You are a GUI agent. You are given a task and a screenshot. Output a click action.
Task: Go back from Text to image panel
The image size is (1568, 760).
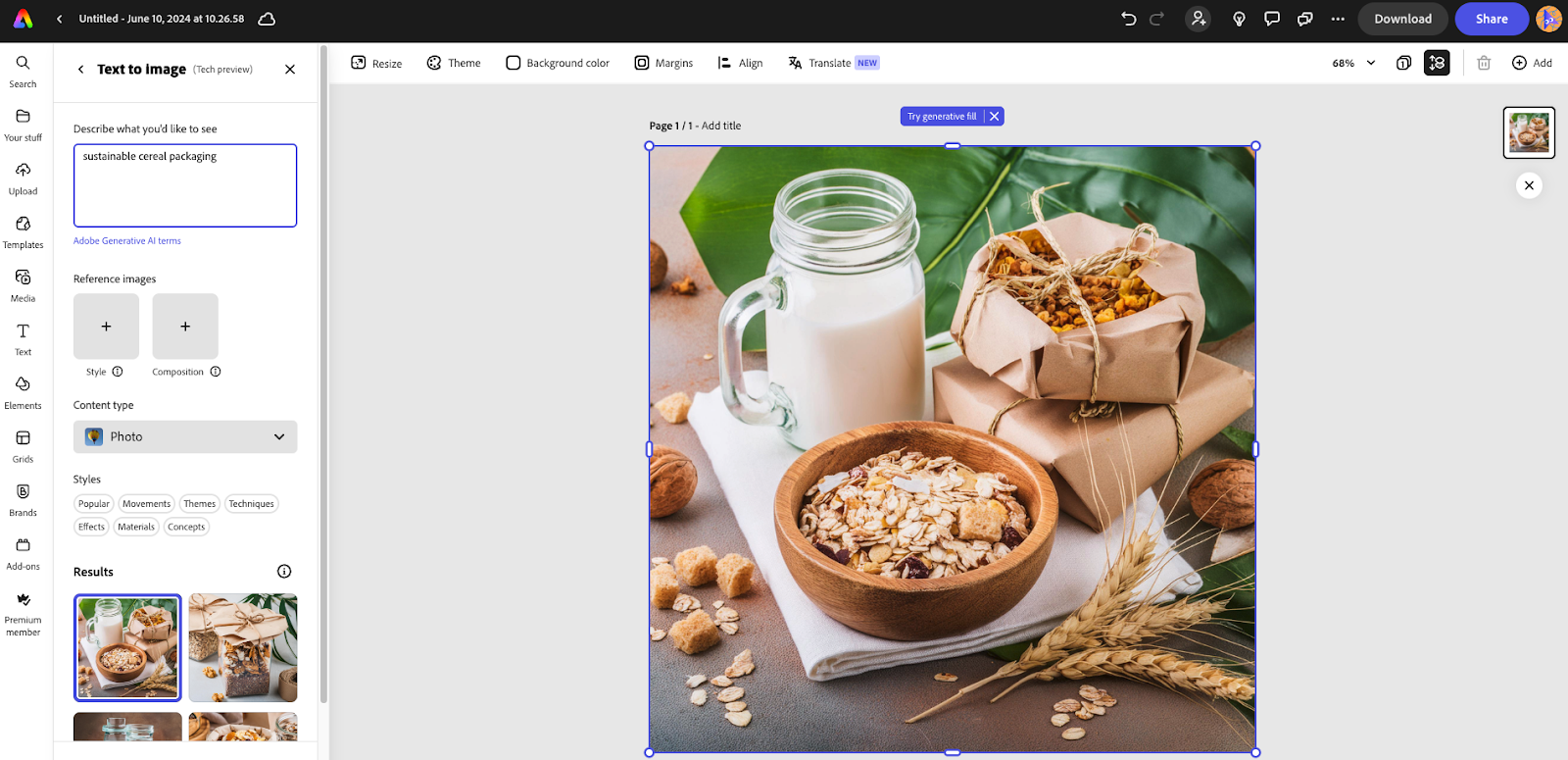[x=80, y=70]
